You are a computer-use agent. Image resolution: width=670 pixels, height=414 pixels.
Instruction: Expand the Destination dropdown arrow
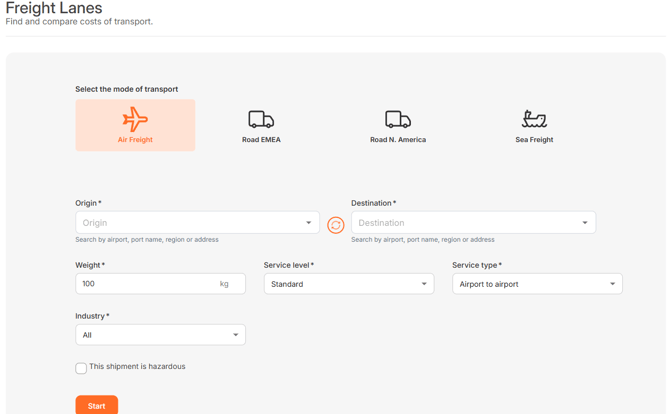(585, 223)
